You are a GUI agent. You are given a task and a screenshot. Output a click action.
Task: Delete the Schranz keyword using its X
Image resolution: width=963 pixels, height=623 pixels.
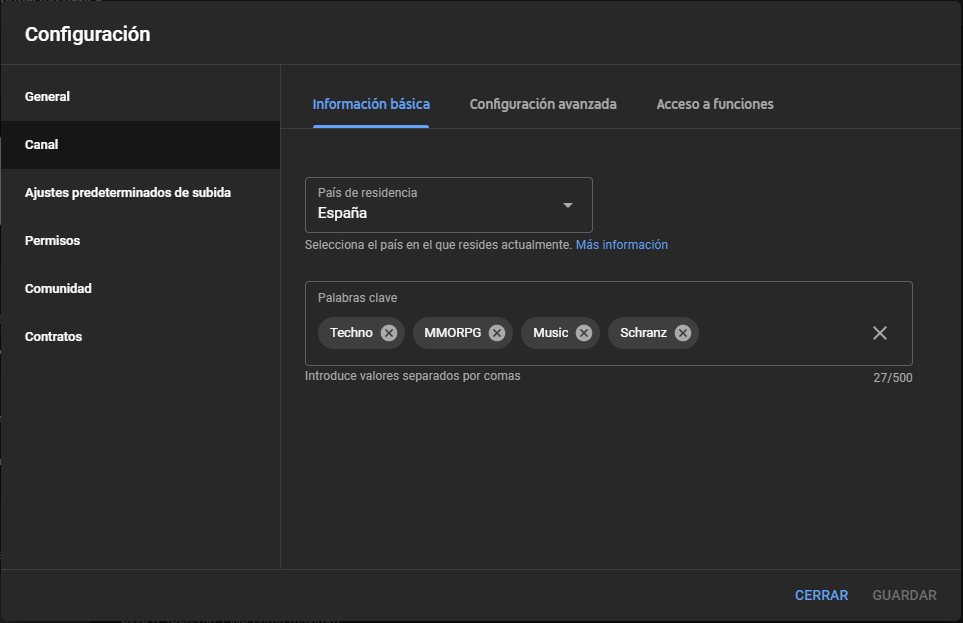click(683, 333)
